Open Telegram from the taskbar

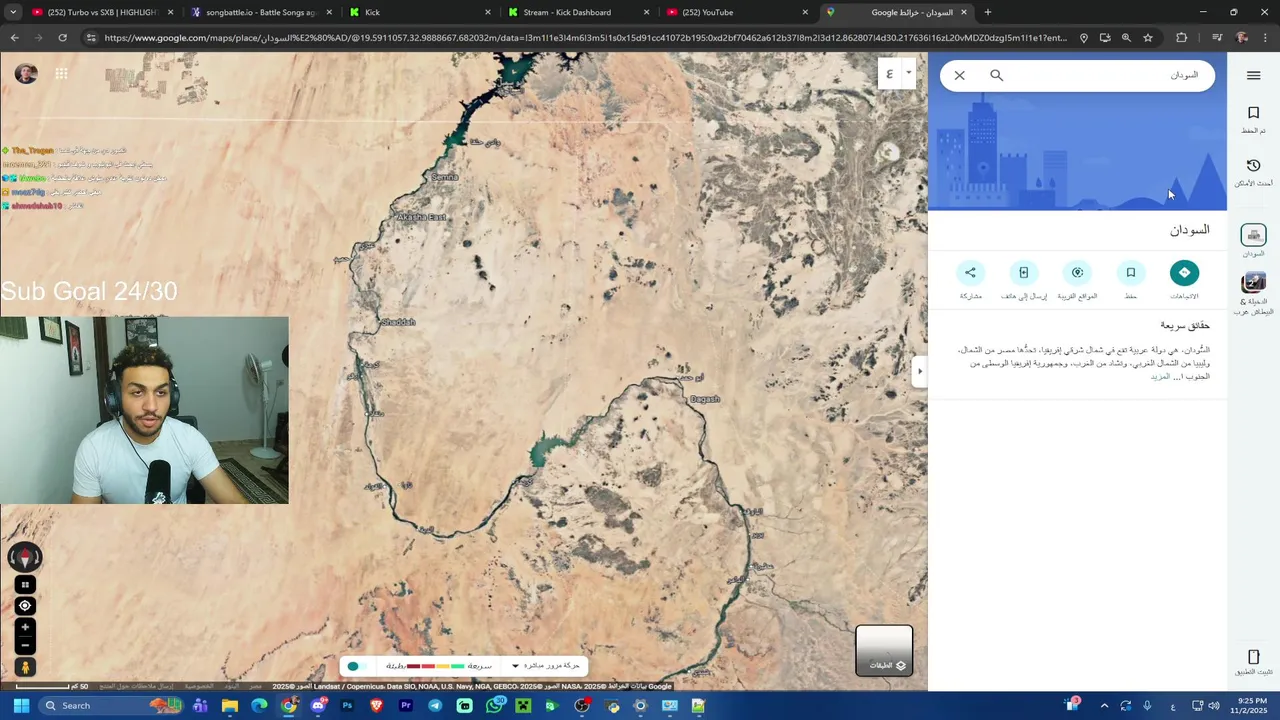coord(435,706)
